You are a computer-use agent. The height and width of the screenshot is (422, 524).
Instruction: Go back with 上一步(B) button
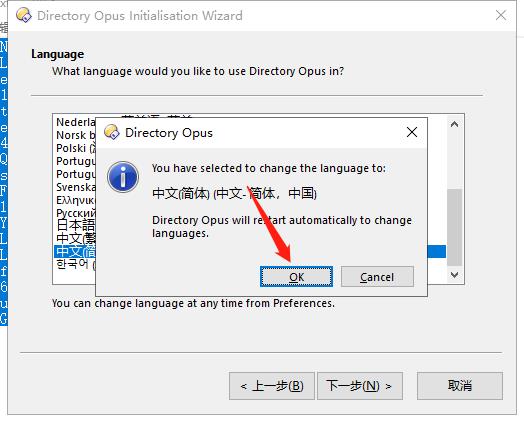pos(272,386)
